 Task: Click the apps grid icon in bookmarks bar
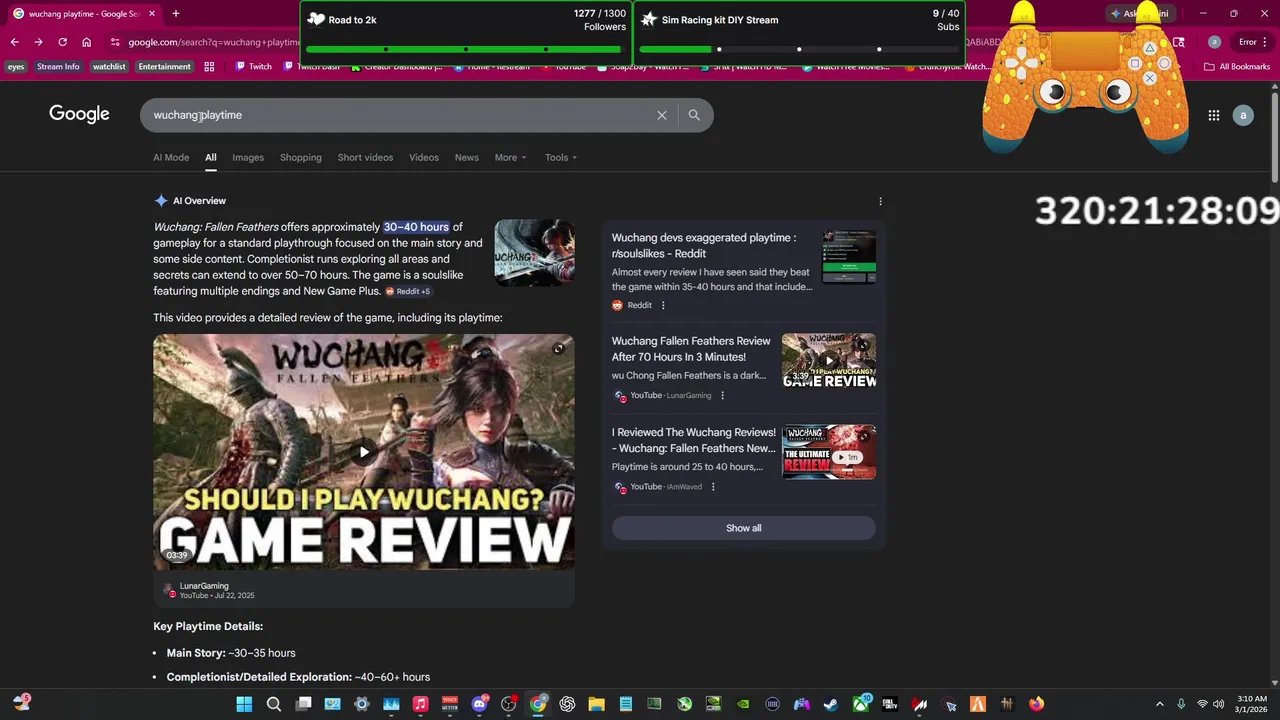[x=209, y=67]
